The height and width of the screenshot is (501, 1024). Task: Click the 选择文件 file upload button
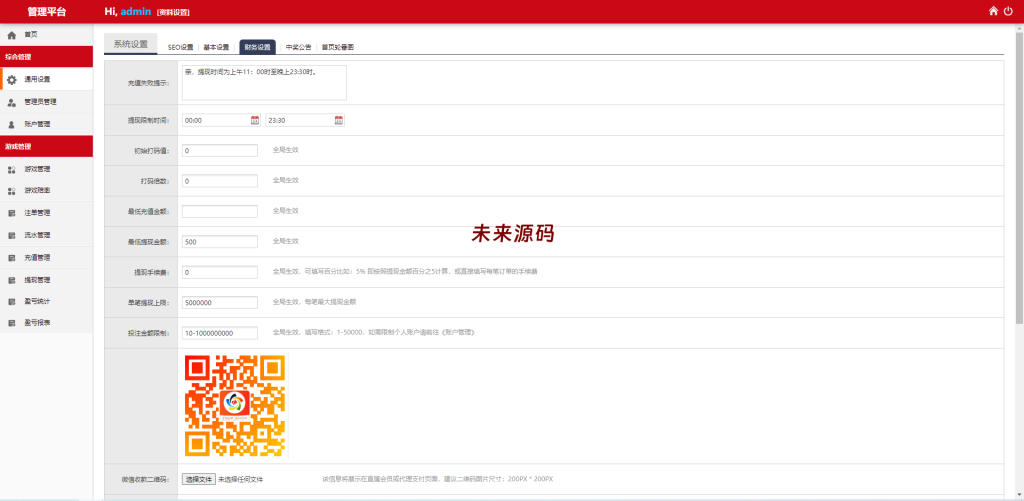(199, 479)
